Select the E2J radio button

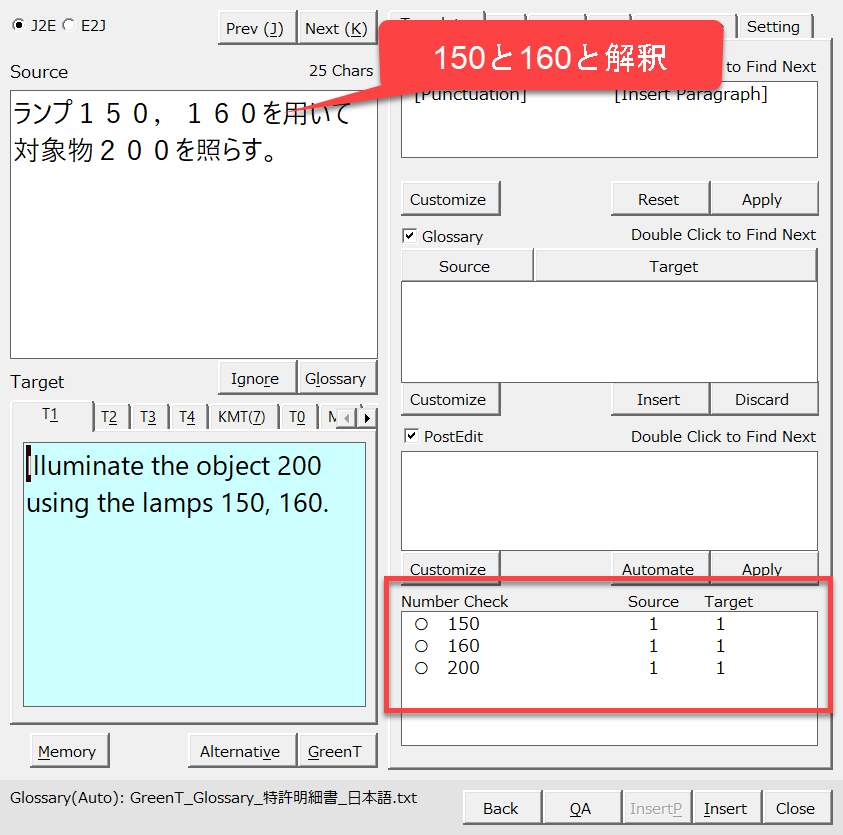click(x=68, y=25)
